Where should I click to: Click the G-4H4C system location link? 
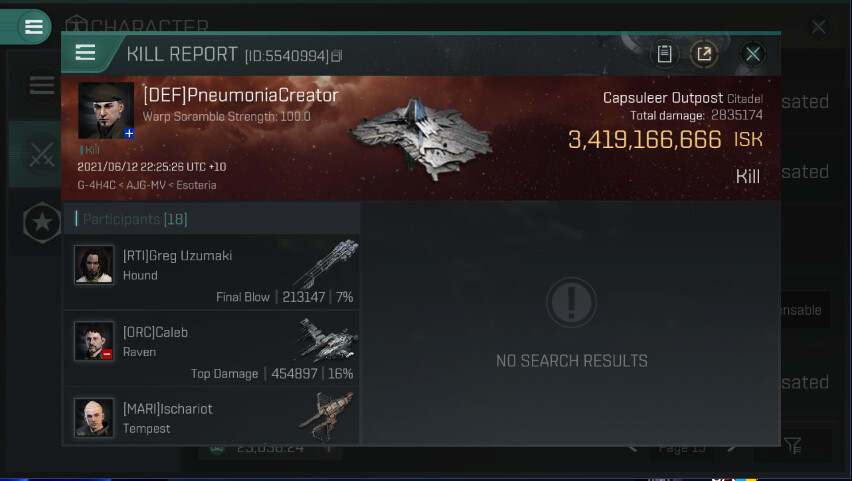pos(96,185)
